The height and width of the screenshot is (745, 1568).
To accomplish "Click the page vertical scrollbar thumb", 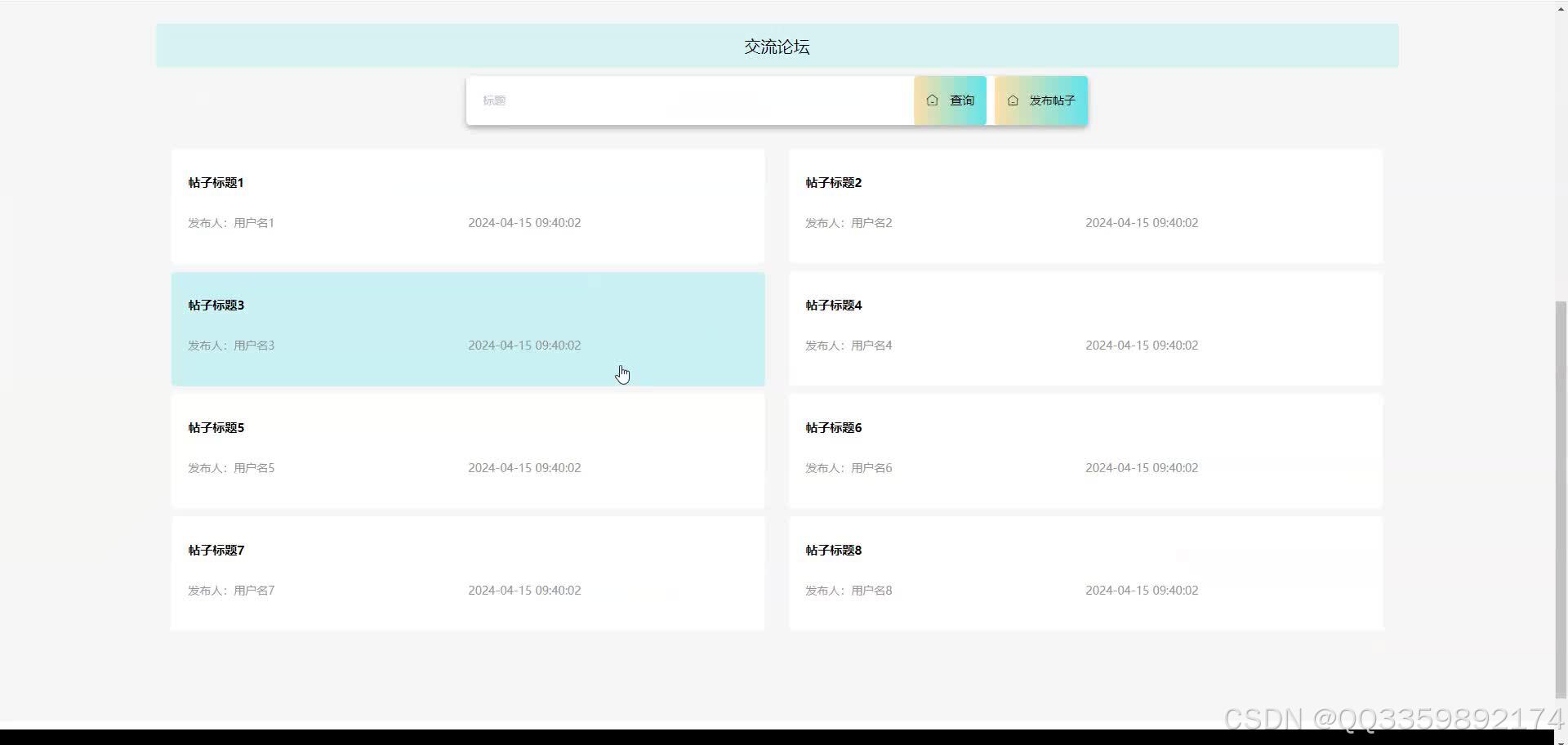I will coord(1561,500).
